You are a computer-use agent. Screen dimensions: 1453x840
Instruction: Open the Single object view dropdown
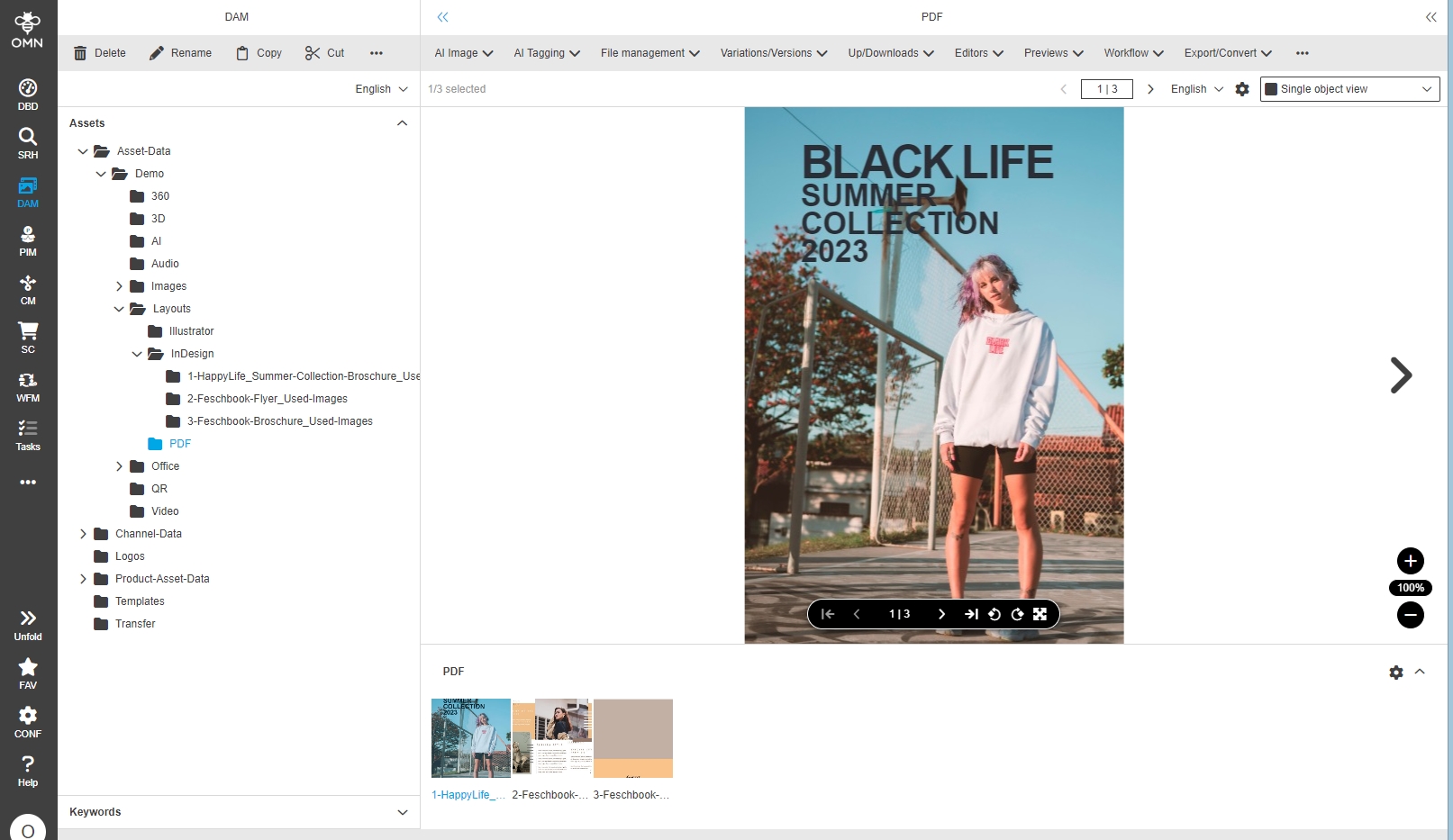click(1349, 89)
